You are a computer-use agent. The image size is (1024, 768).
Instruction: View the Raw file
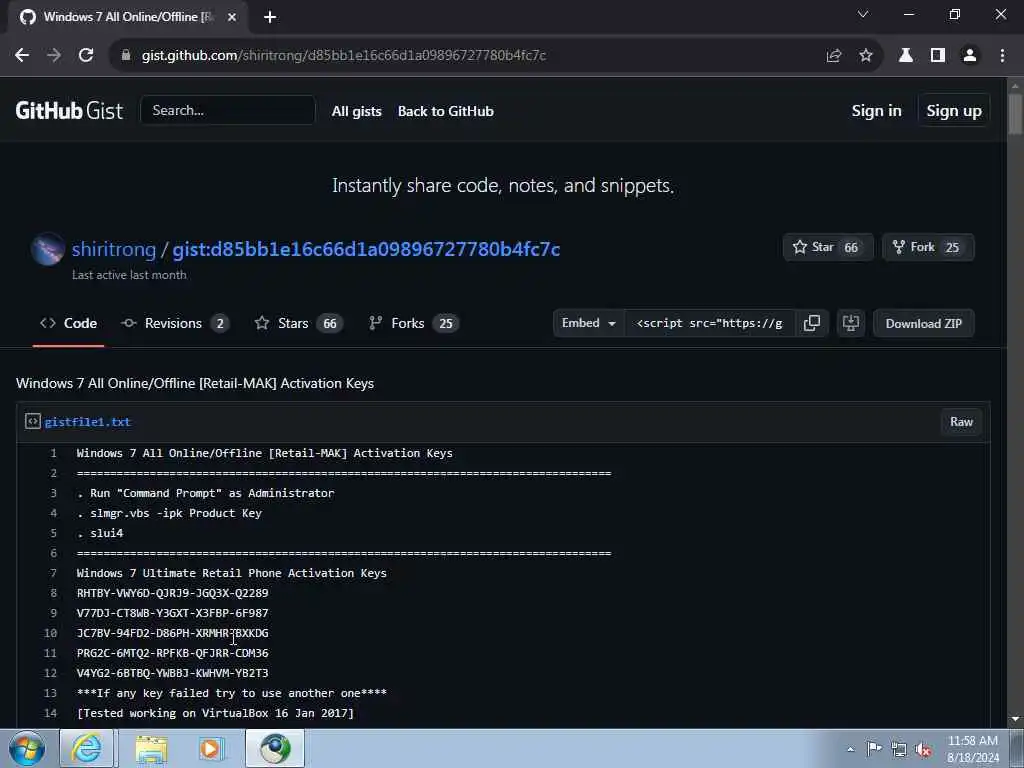point(961,422)
